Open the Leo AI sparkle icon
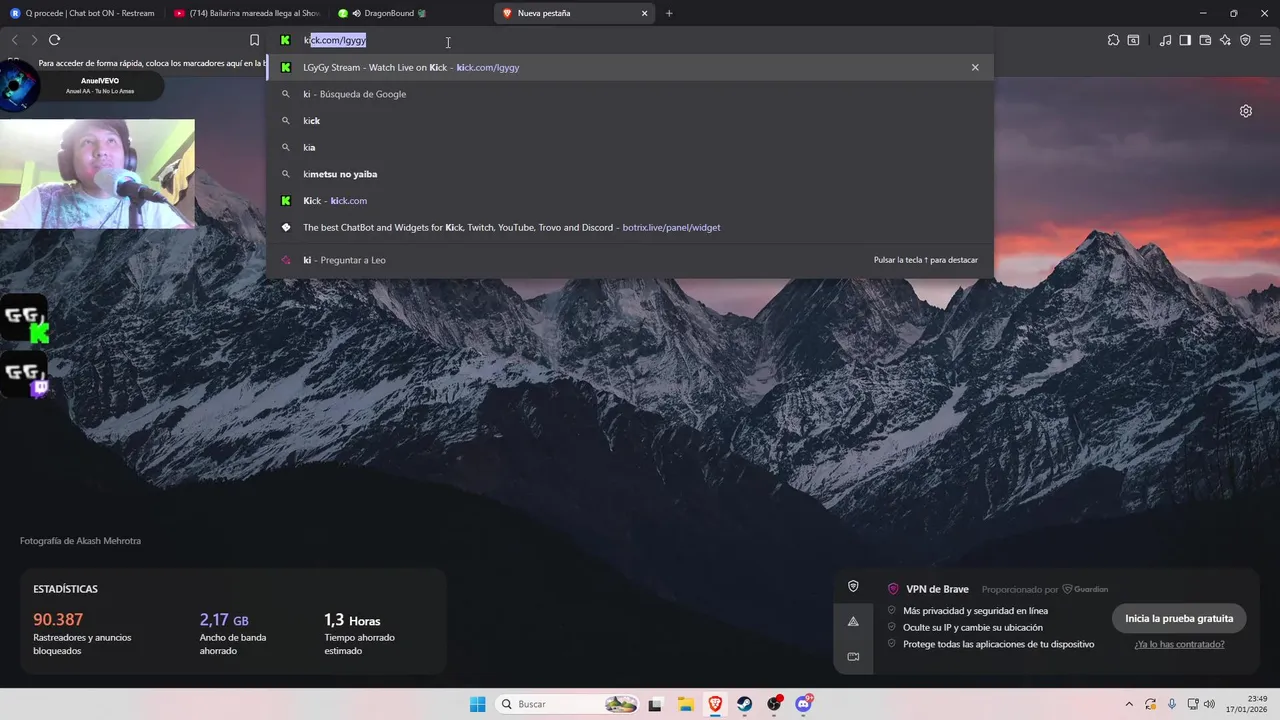This screenshot has height=720, width=1280. point(1225,40)
